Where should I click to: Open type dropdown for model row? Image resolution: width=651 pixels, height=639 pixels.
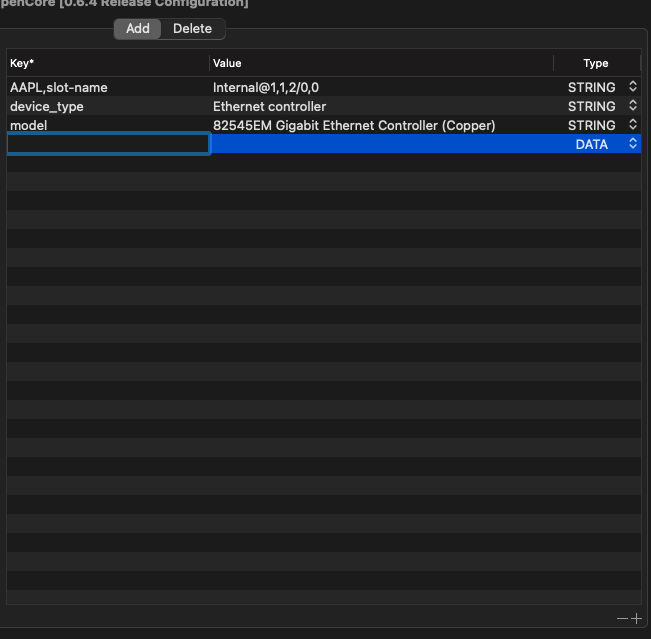coord(632,125)
